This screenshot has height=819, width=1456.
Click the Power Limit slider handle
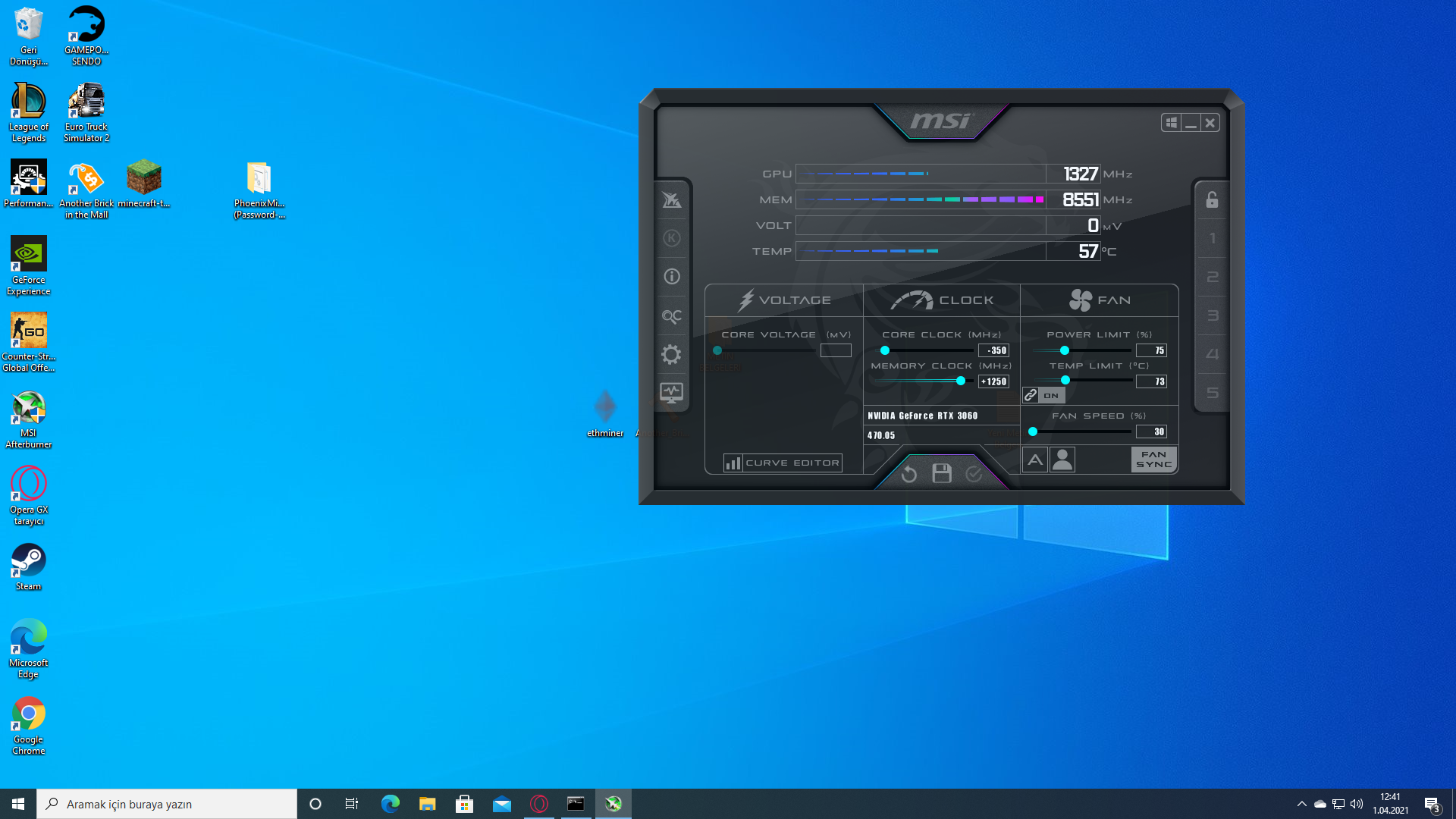point(1065,350)
